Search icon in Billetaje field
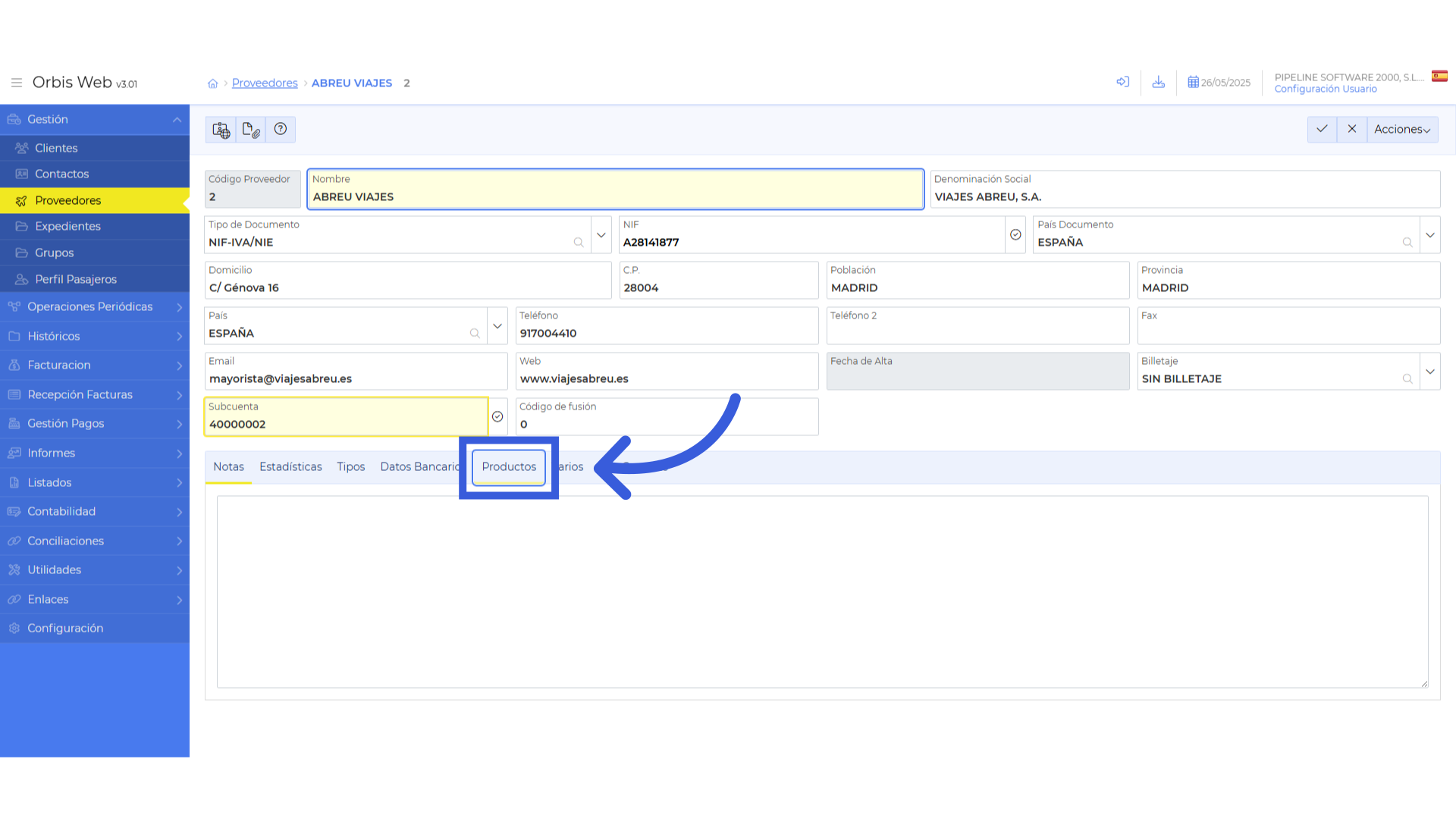 pos(1407,379)
